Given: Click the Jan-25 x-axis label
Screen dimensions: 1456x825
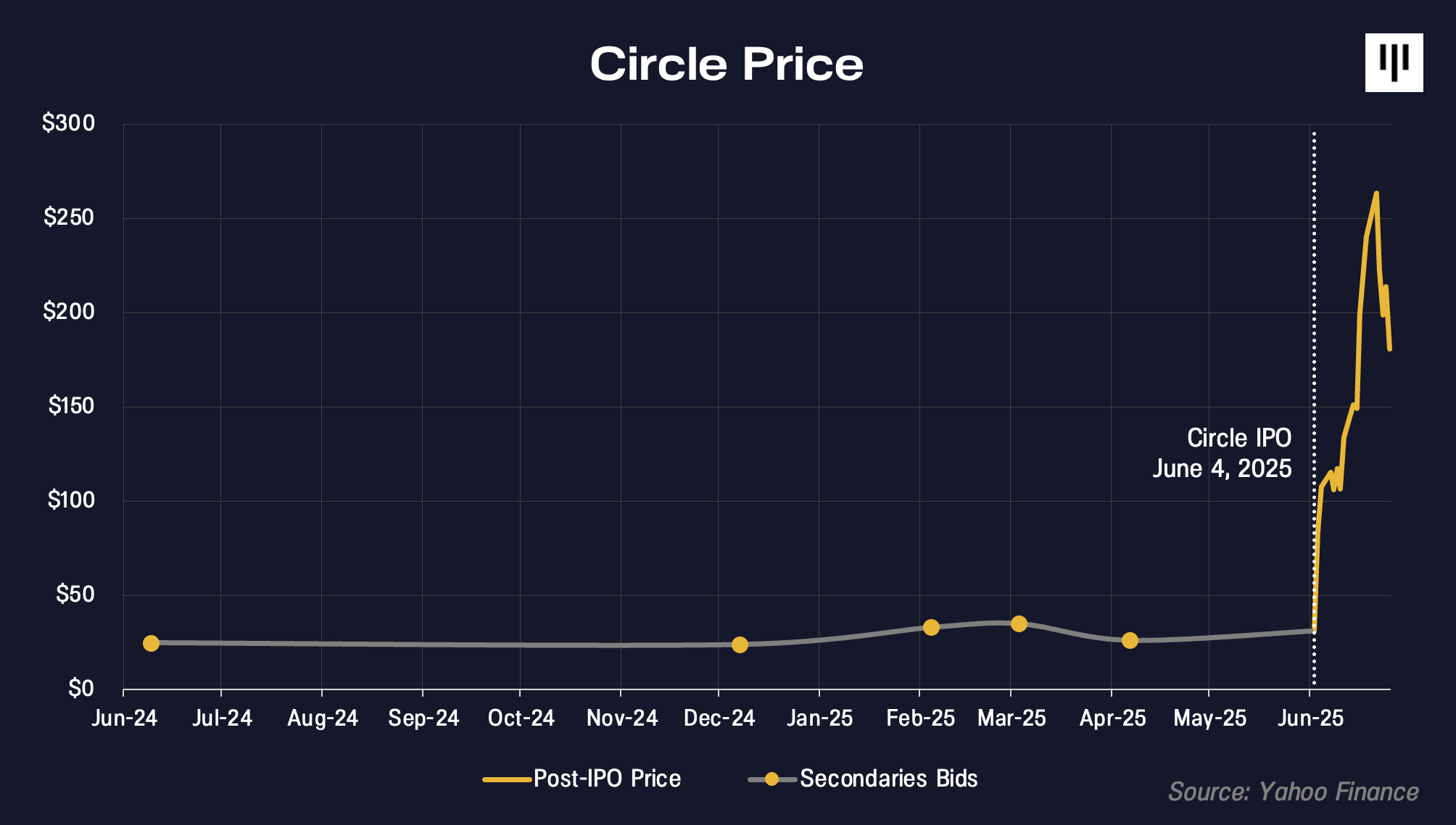Looking at the screenshot, I should click(x=819, y=718).
